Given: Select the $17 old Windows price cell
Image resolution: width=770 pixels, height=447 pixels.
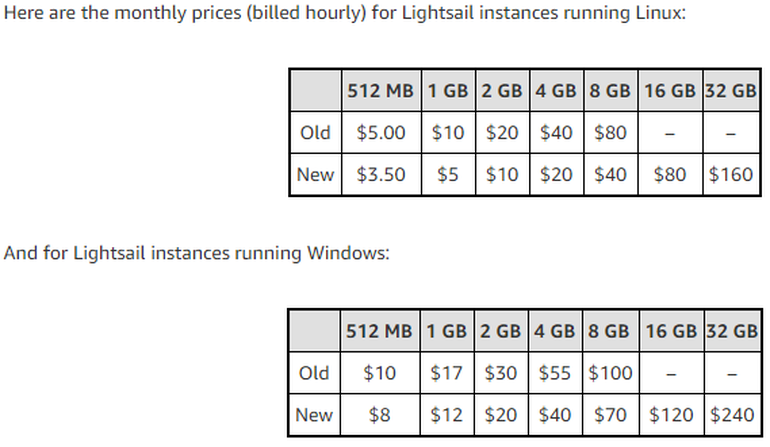Looking at the screenshot, I should pyautogui.click(x=448, y=373).
